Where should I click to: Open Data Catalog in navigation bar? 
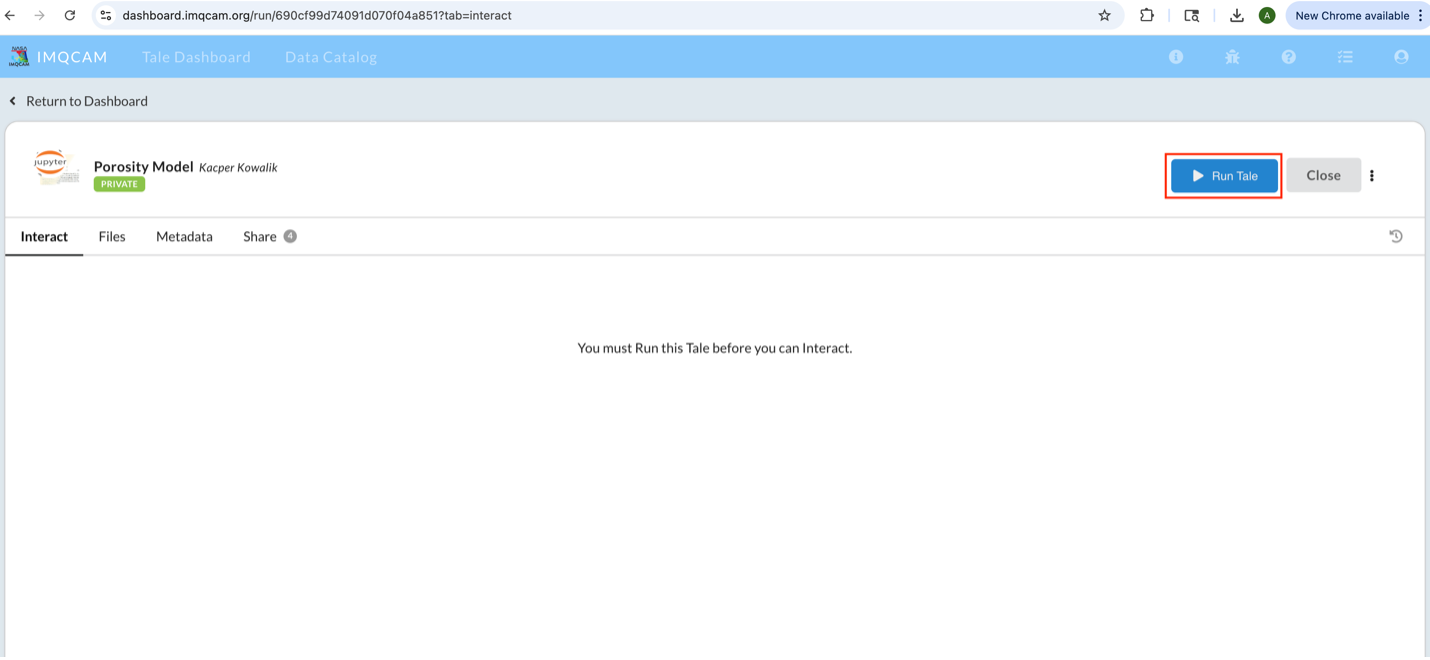tap(331, 57)
